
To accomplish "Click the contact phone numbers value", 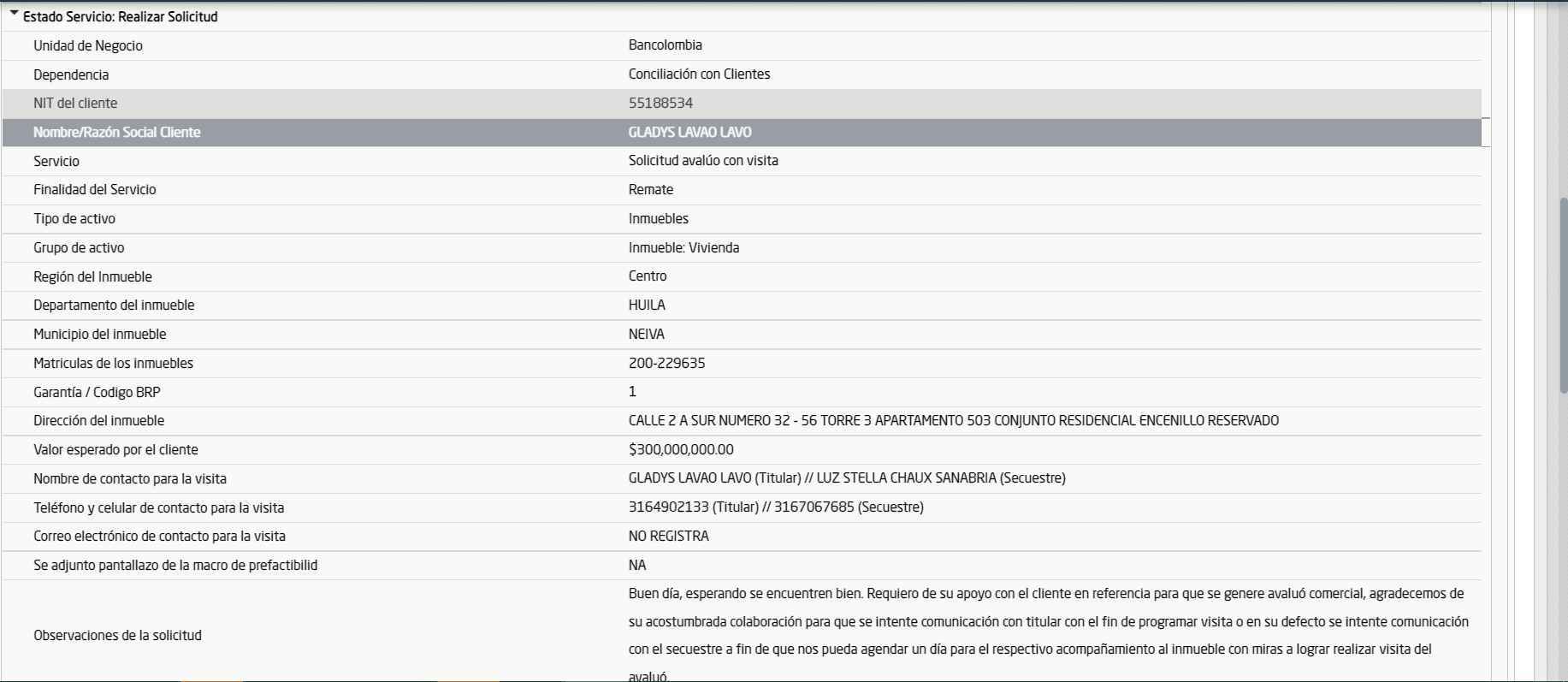I will 775,507.
